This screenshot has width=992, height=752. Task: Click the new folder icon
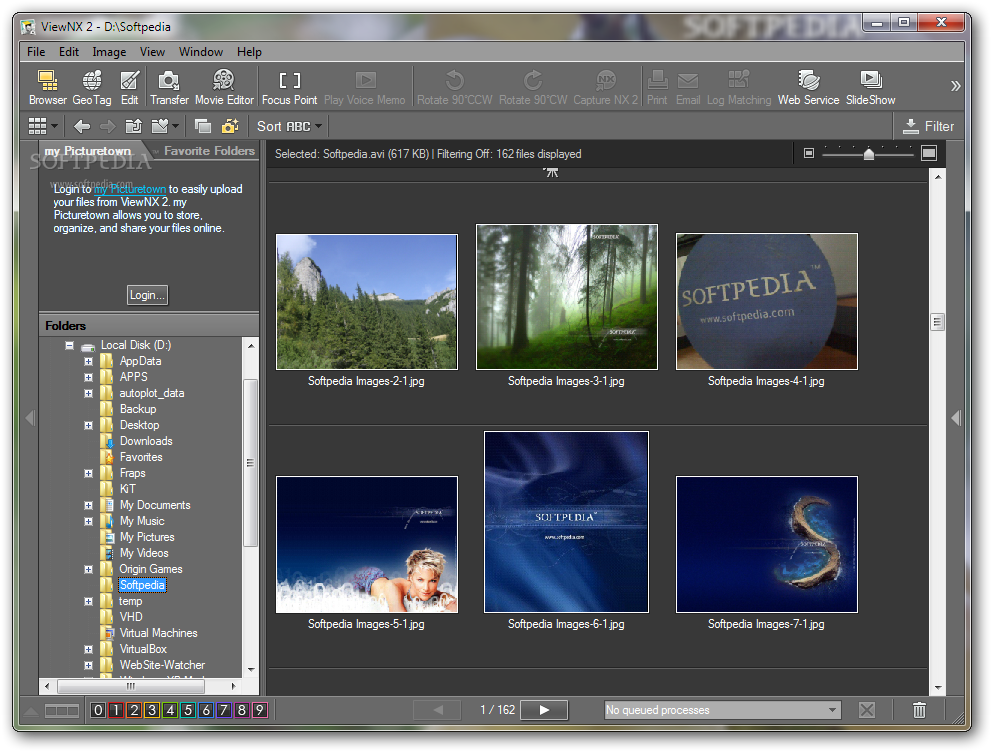click(x=230, y=126)
